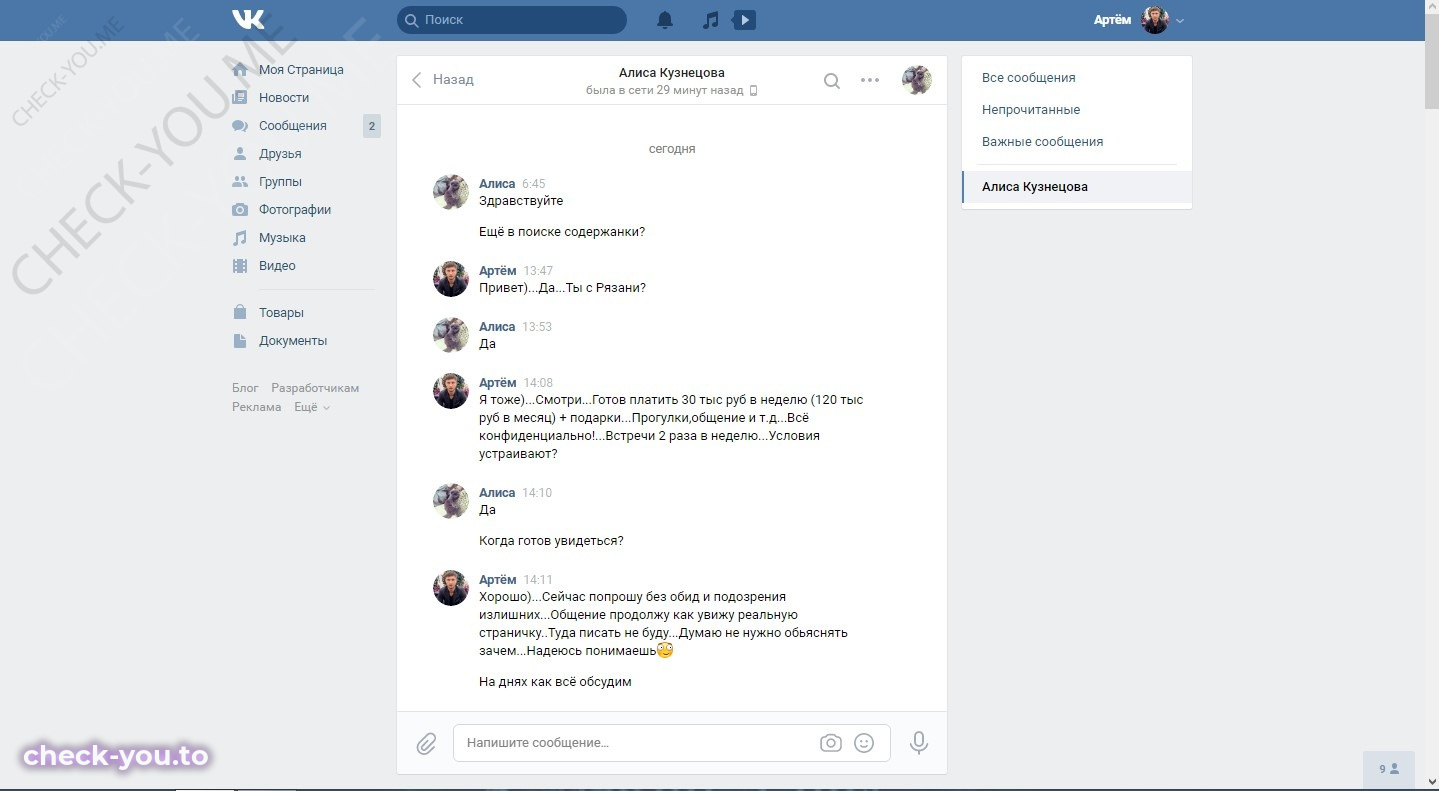Image resolution: width=1439 pixels, height=791 pixels.
Task: Open the emoji smiley picker
Action: pyautogui.click(x=864, y=743)
